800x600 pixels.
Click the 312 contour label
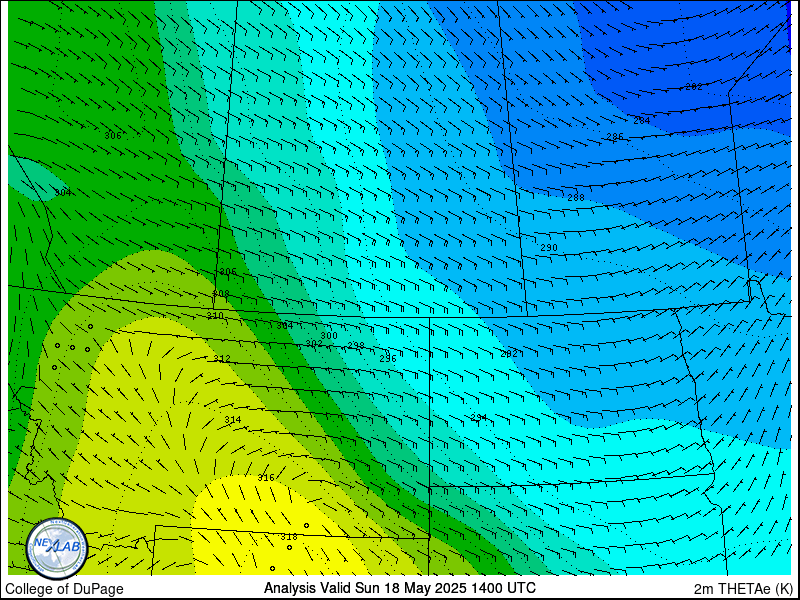click(x=222, y=359)
